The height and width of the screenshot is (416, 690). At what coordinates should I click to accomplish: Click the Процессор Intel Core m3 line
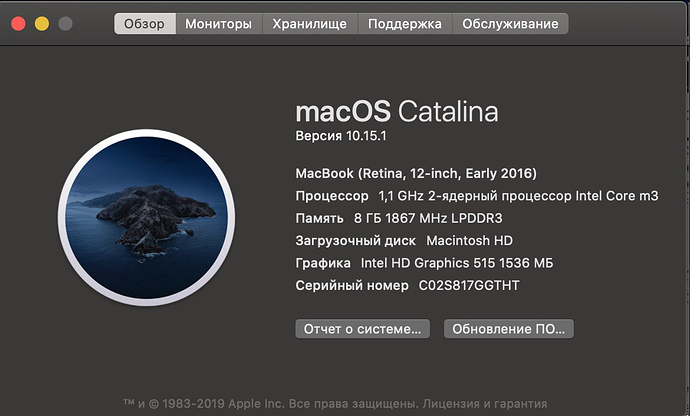pyautogui.click(x=477, y=196)
